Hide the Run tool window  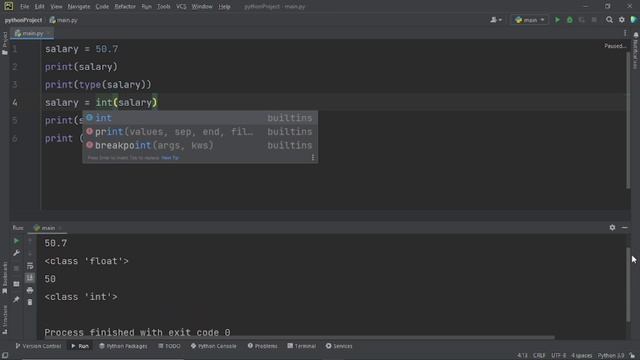pyautogui.click(x=624, y=227)
